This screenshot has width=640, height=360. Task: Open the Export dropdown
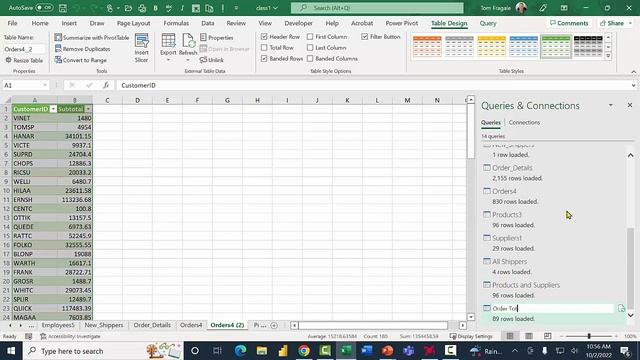coord(168,60)
